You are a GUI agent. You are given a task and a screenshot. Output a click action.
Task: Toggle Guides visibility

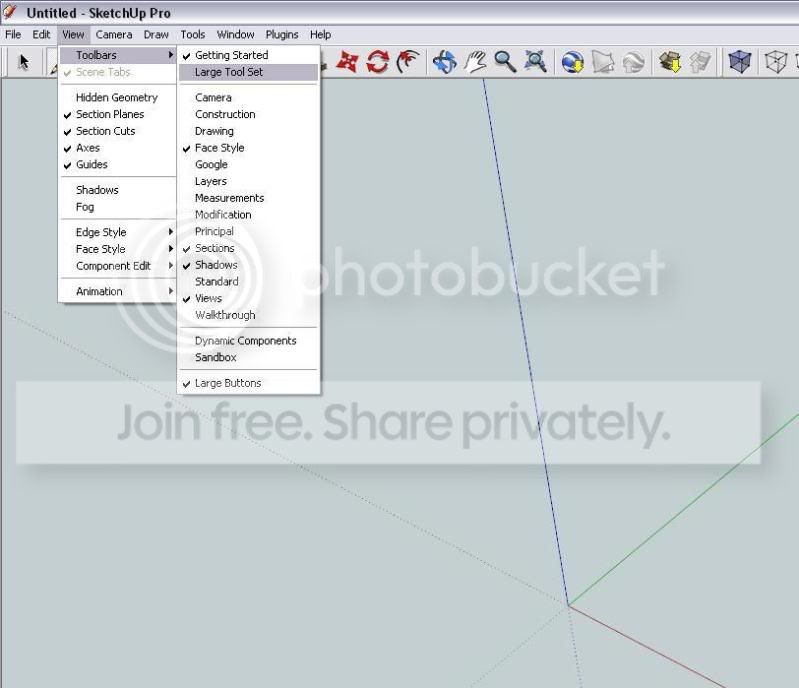click(x=118, y=165)
